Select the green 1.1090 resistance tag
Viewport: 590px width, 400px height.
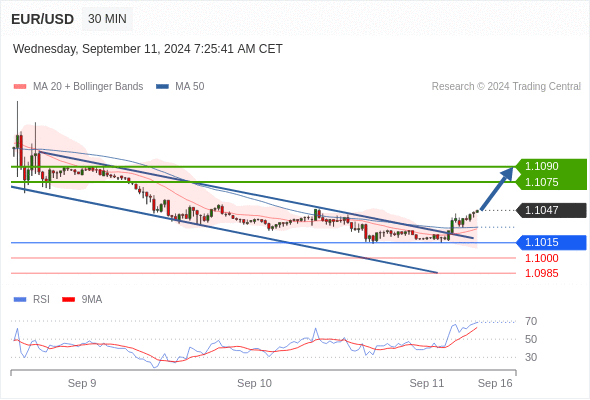551,166
